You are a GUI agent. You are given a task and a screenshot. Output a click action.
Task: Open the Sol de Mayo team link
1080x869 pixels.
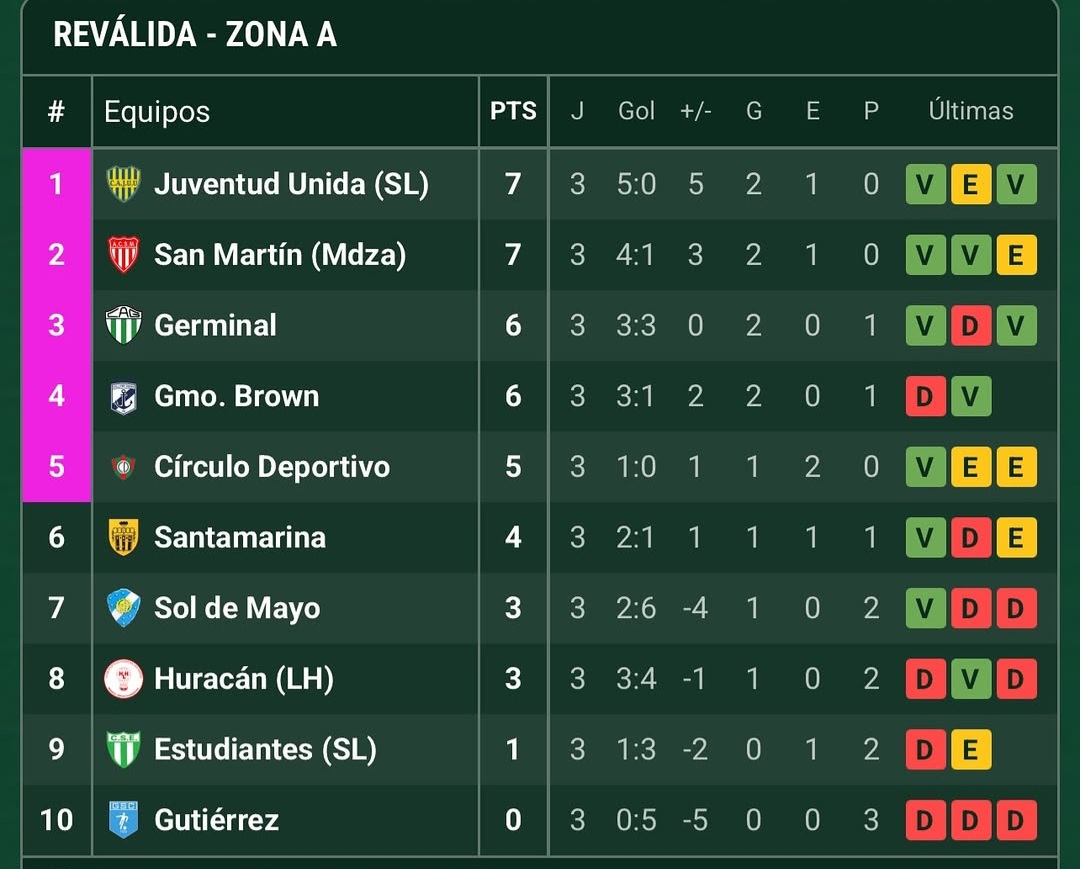pyautogui.click(x=237, y=608)
